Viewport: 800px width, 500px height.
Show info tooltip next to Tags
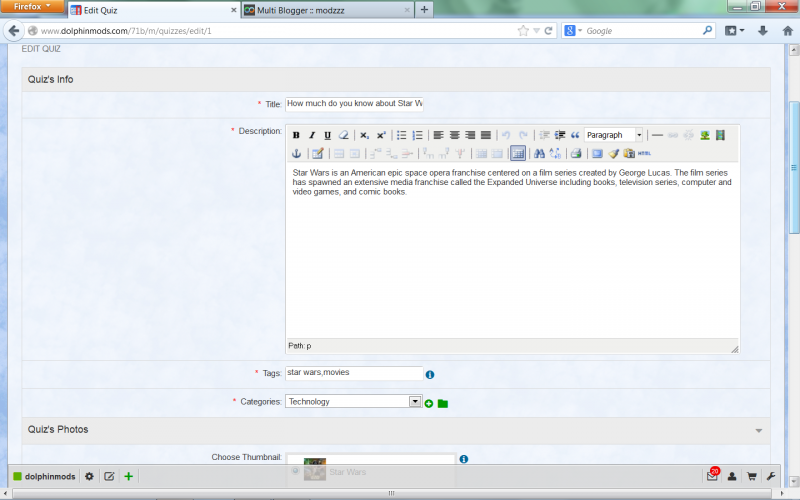(x=430, y=374)
